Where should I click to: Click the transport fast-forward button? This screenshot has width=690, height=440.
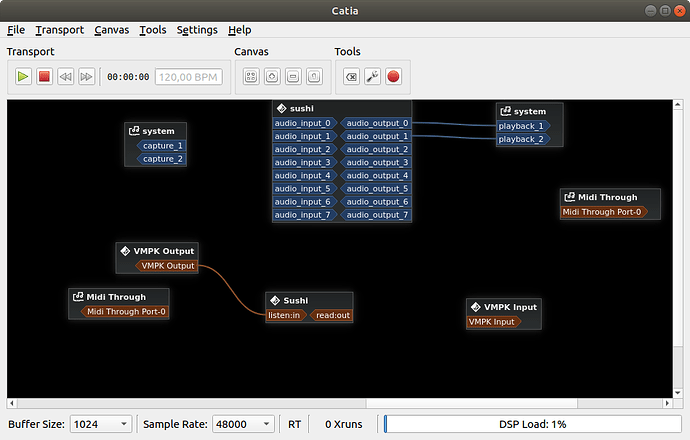[x=87, y=77]
